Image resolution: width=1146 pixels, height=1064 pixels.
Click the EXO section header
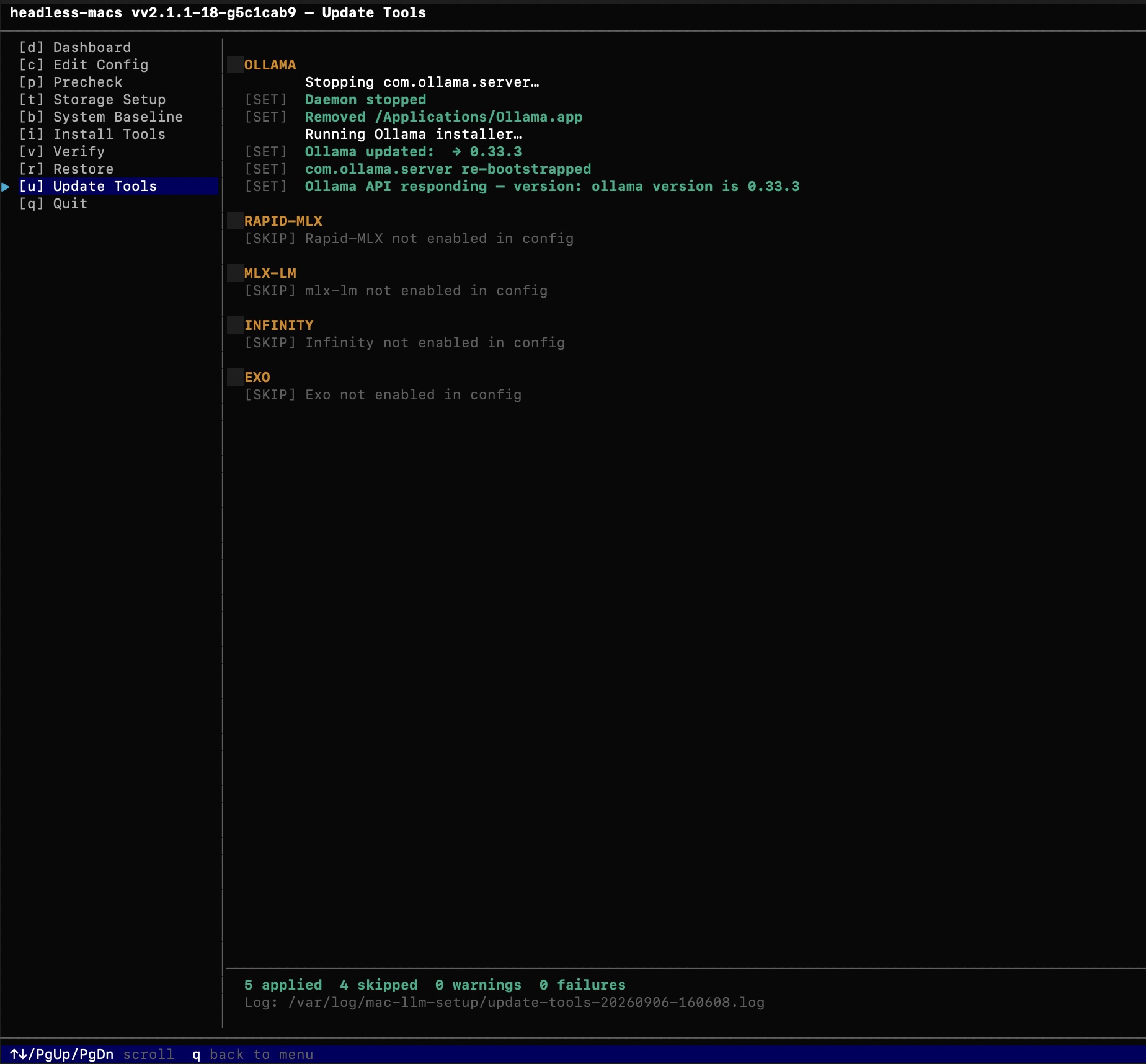(x=257, y=377)
